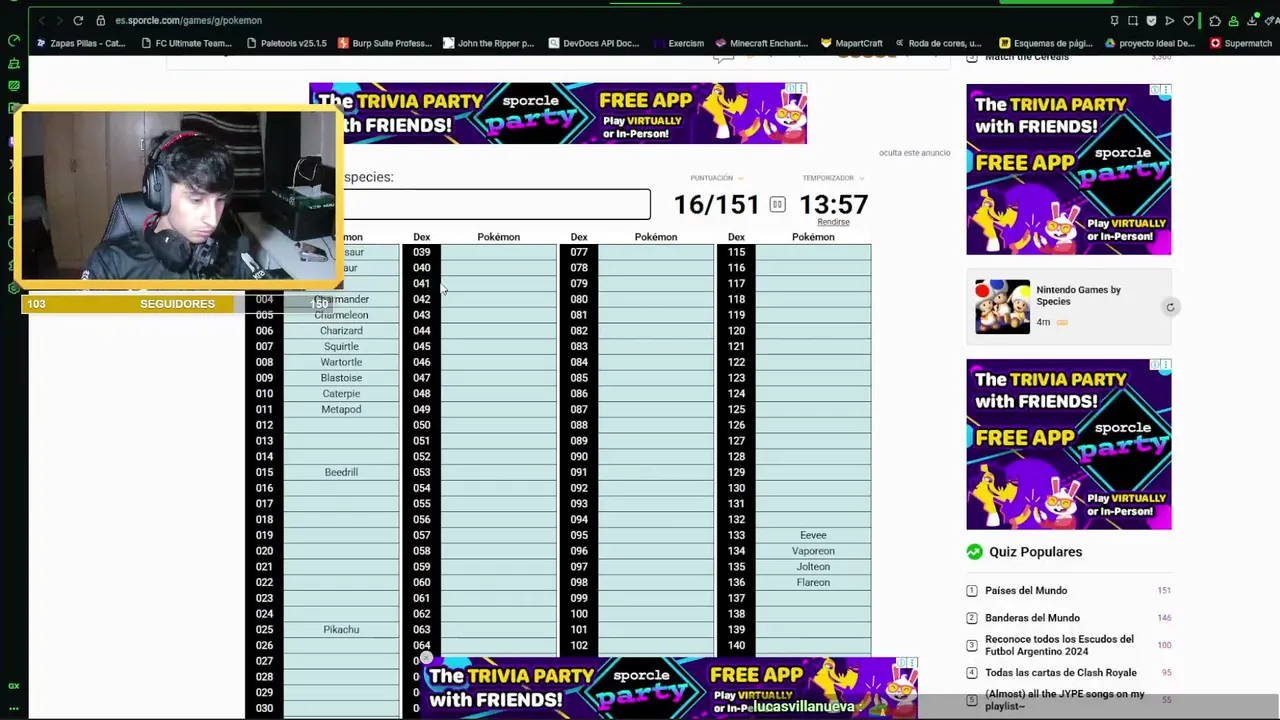Open the John the Ripper bookmark
1280x720 pixels.
pos(489,43)
